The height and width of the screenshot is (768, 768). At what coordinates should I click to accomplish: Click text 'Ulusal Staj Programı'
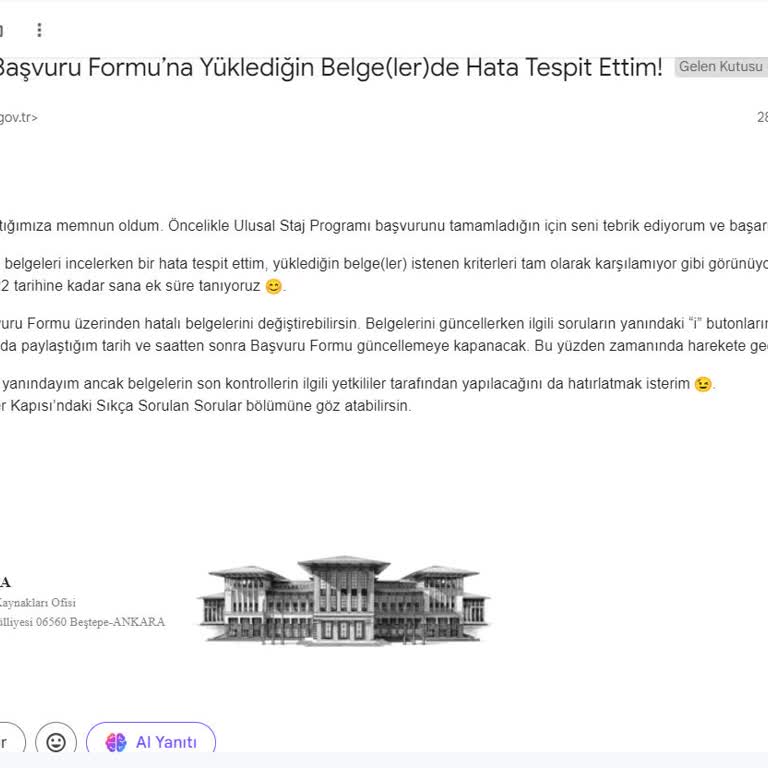(x=302, y=226)
